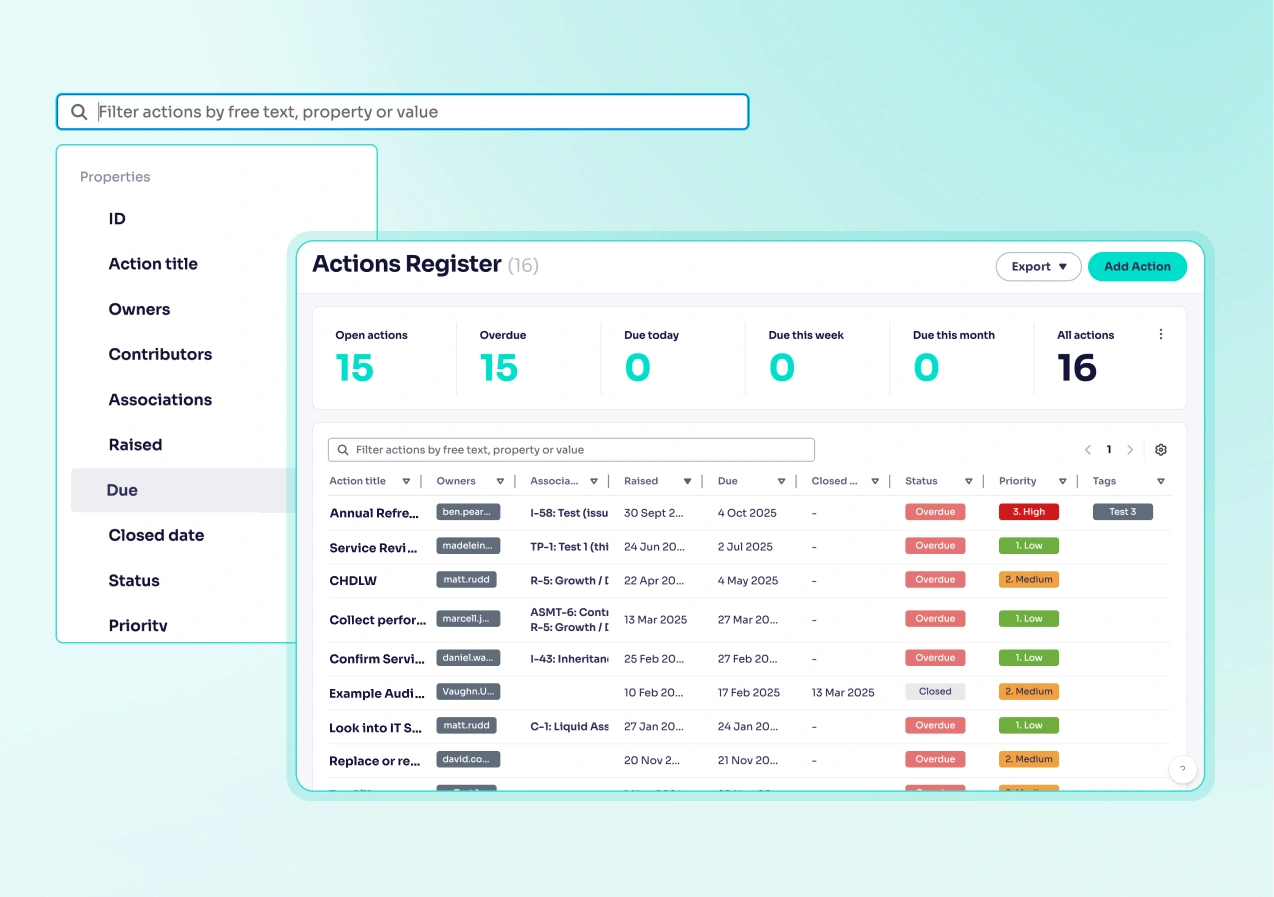The width and height of the screenshot is (1274, 897).
Task: Click the previous page left chevron
Action: tap(1088, 449)
